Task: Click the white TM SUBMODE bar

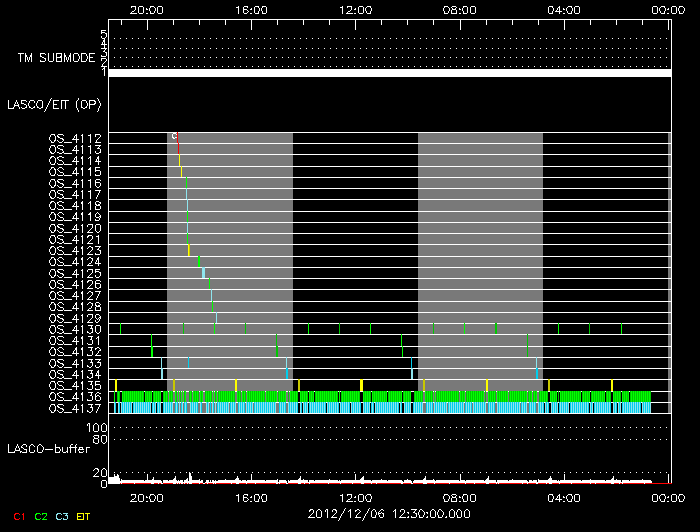Action: [x=389, y=73]
